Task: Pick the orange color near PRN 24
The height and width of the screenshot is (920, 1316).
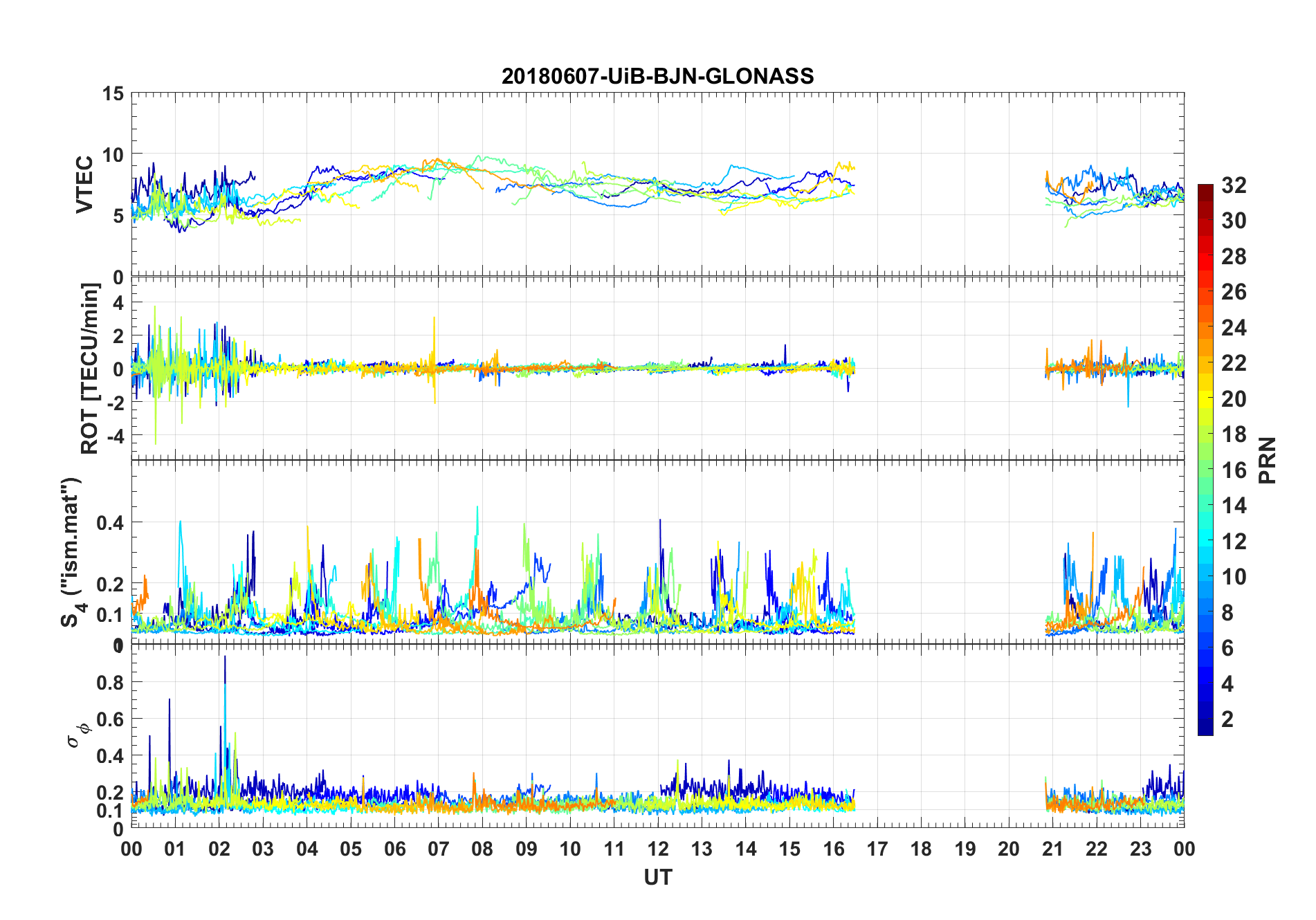Action: coord(1205,328)
